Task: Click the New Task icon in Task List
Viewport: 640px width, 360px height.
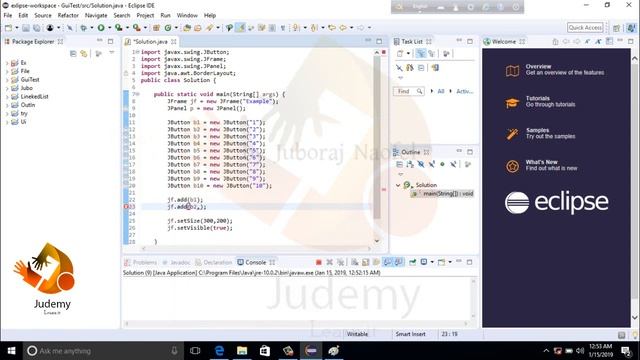Action: (x=400, y=54)
